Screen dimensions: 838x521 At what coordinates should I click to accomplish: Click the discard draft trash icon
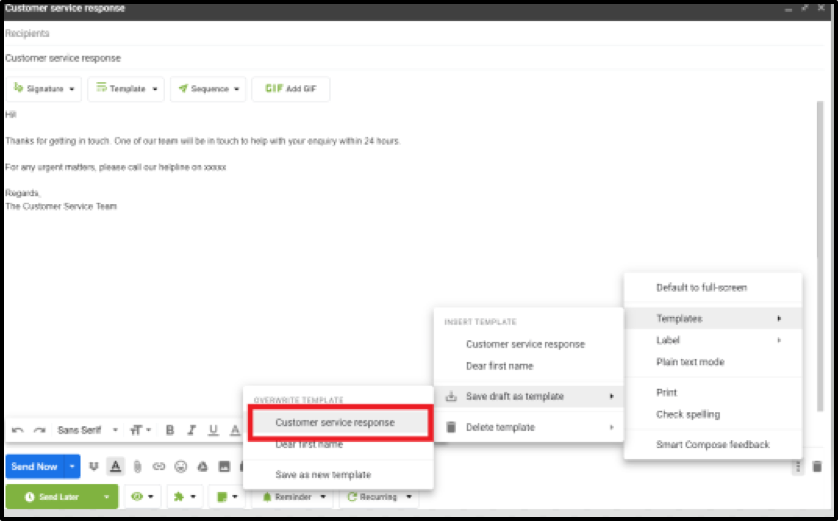(816, 466)
